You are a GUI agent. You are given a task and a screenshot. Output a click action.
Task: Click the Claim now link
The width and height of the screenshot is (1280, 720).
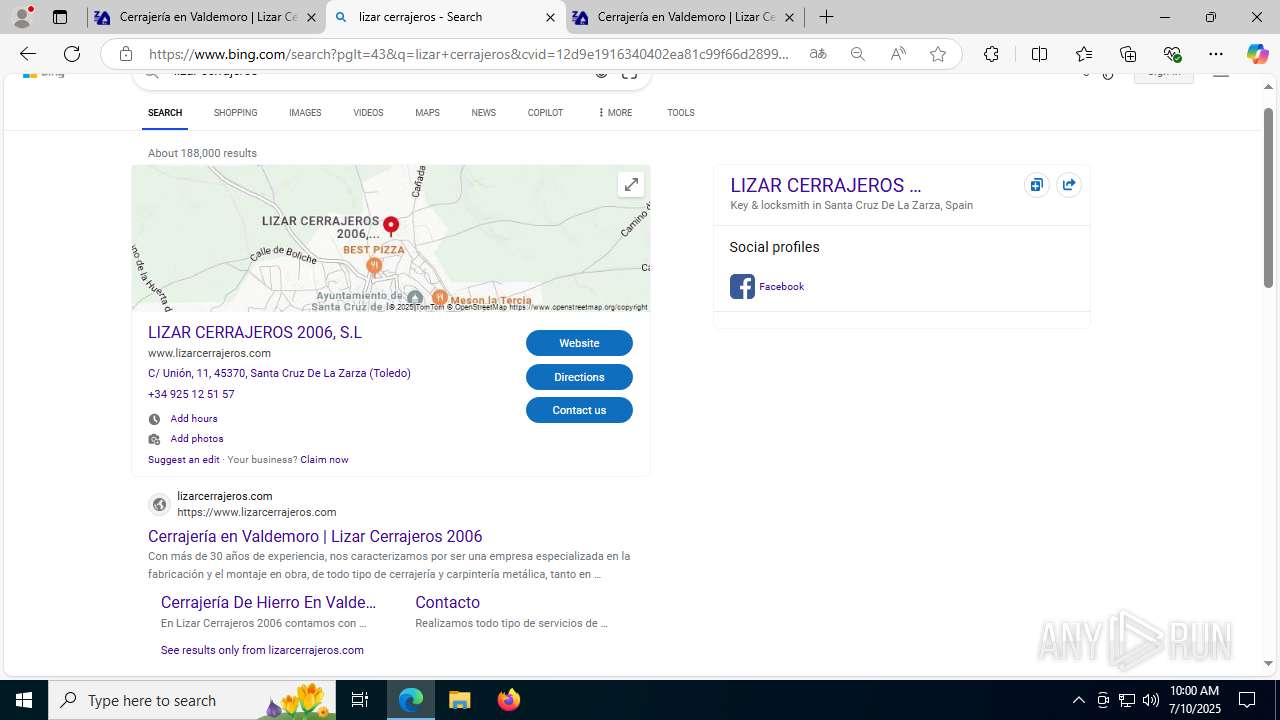point(324,460)
